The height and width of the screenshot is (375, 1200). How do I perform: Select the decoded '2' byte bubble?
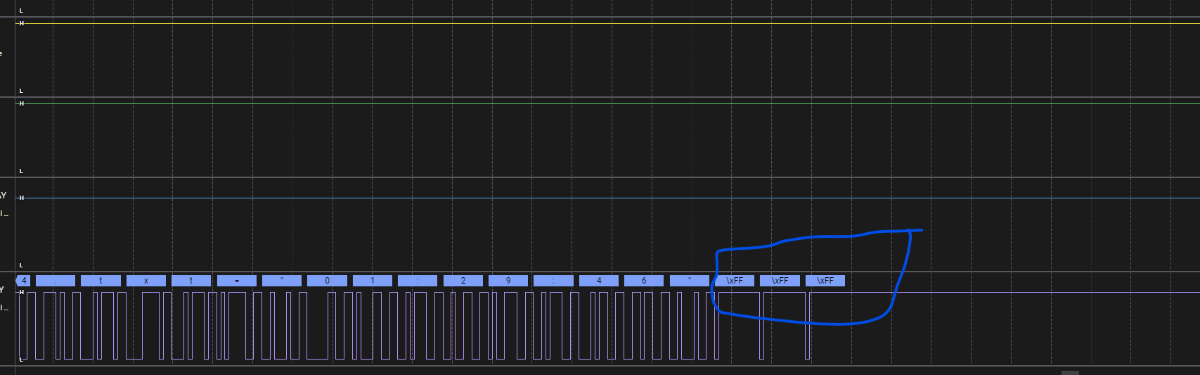point(463,281)
